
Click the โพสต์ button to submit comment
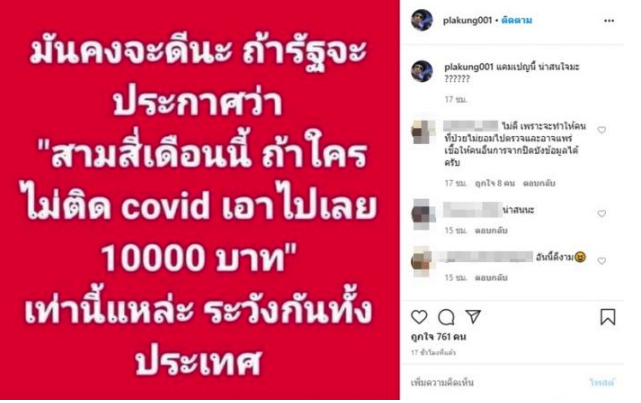[602, 383]
